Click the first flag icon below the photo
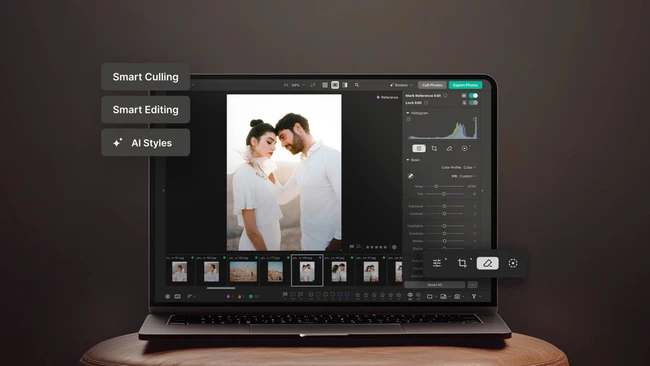 [352, 247]
